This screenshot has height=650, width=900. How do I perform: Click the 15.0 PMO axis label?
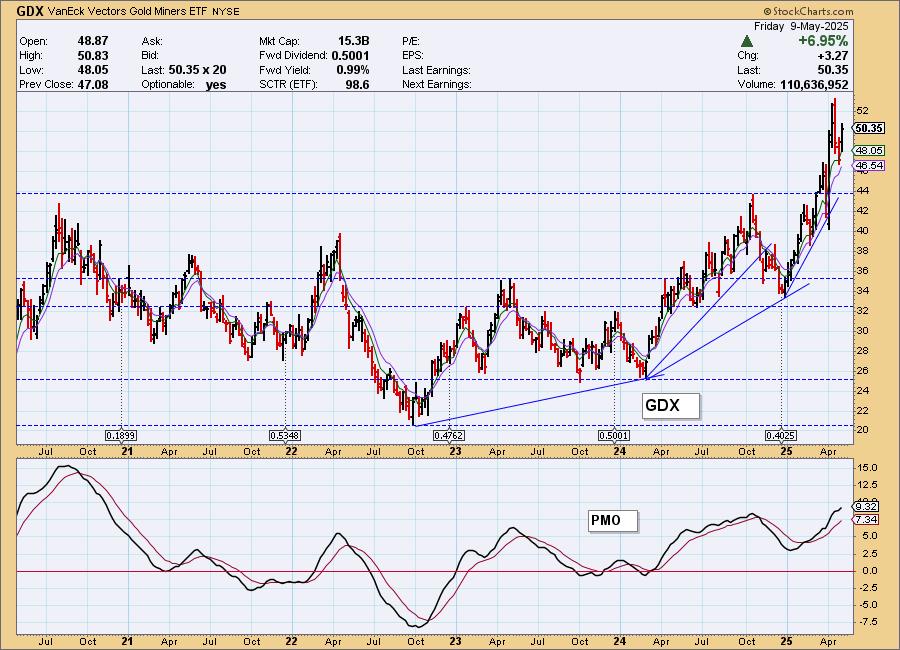[867, 468]
